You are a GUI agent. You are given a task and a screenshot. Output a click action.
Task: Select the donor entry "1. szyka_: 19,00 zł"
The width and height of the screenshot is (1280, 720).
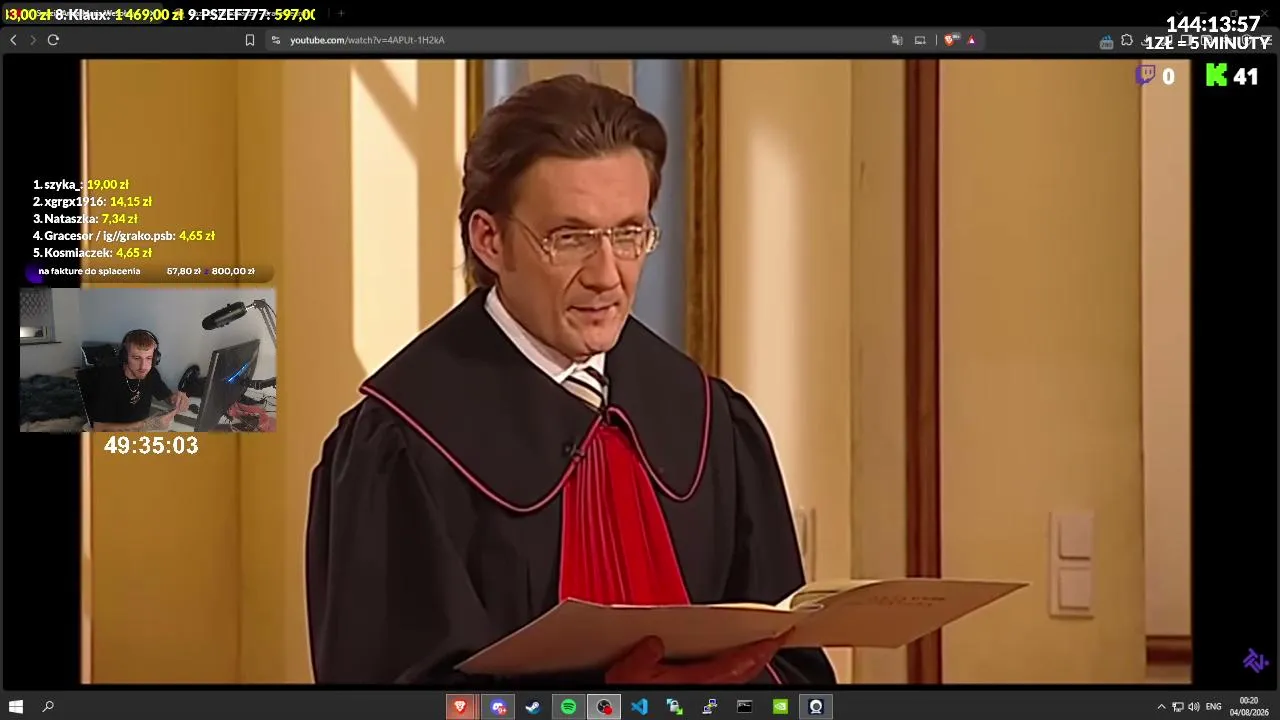coord(81,185)
